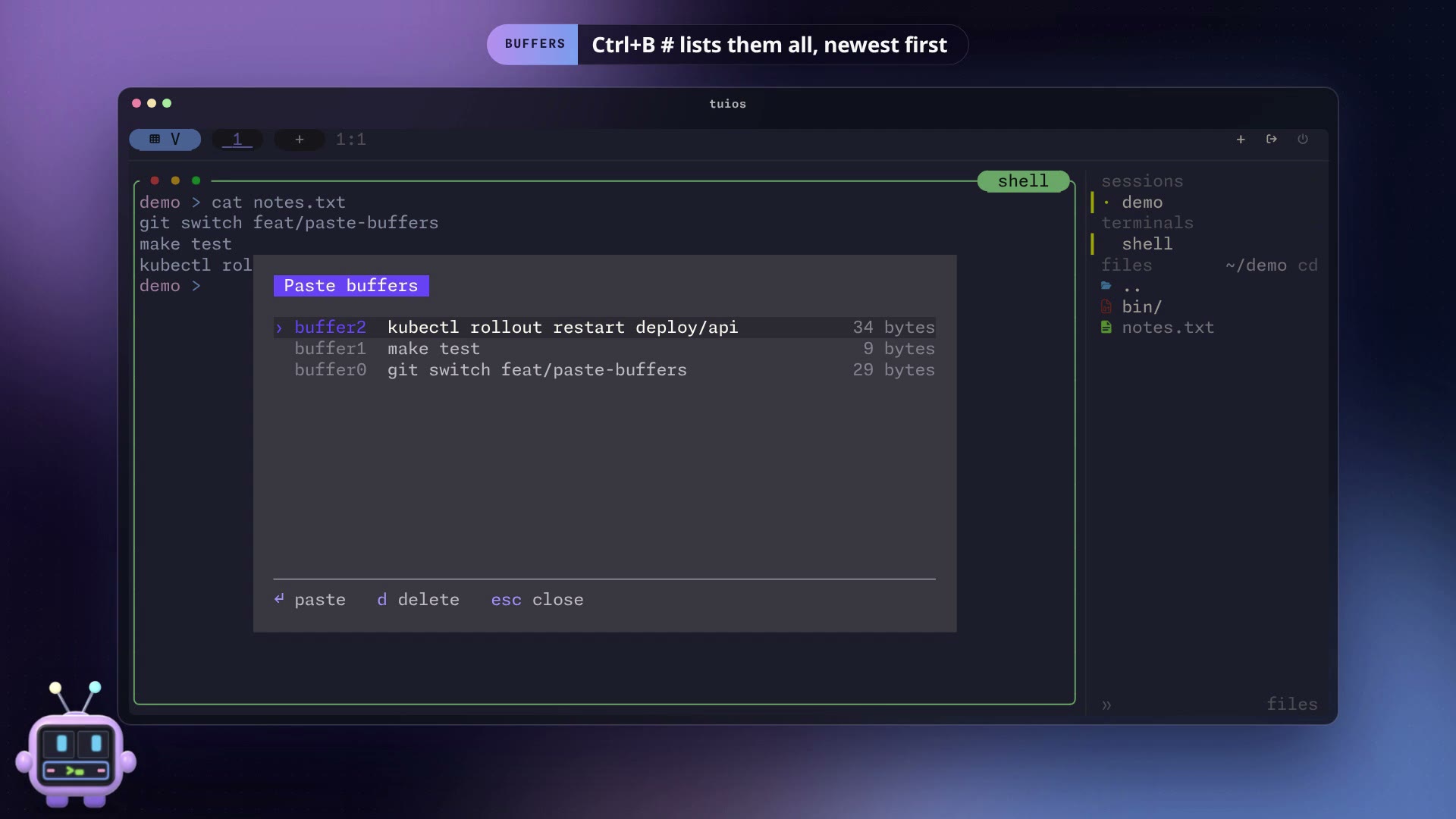Click the notes.txt file icon
Image resolution: width=1456 pixels, height=819 pixels.
click(x=1106, y=328)
